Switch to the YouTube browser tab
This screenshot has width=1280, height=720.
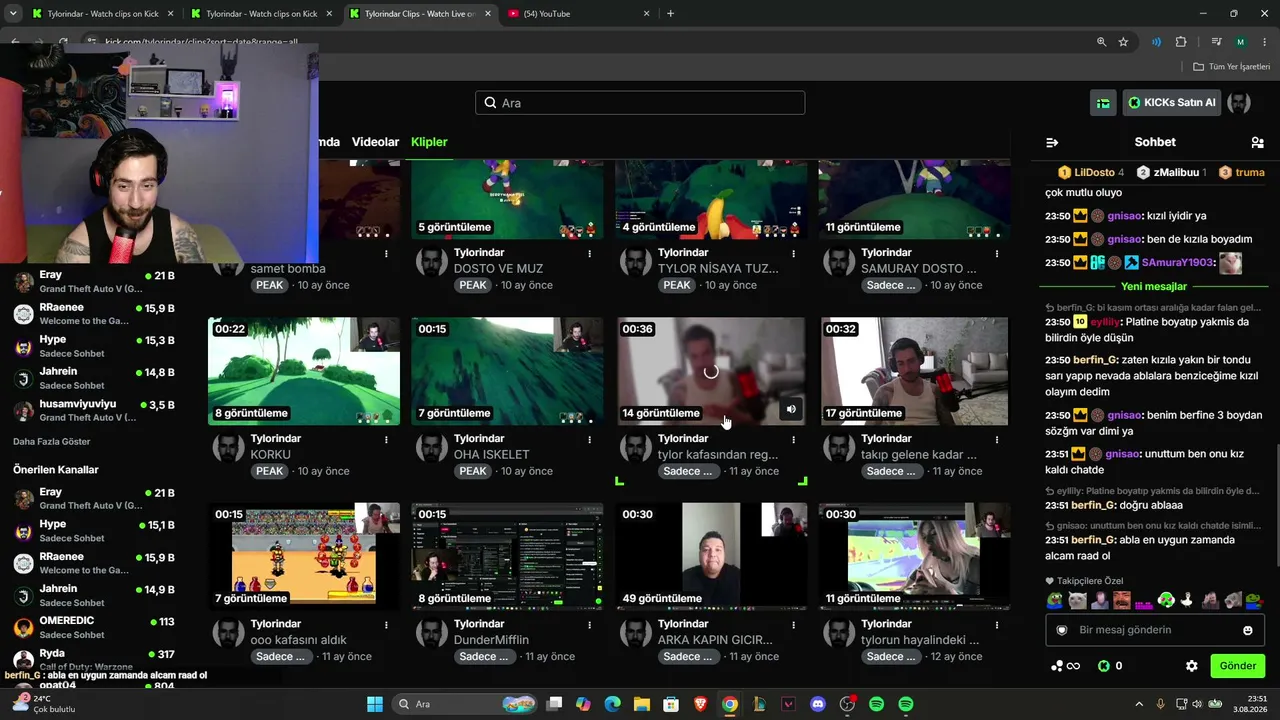coord(580,14)
